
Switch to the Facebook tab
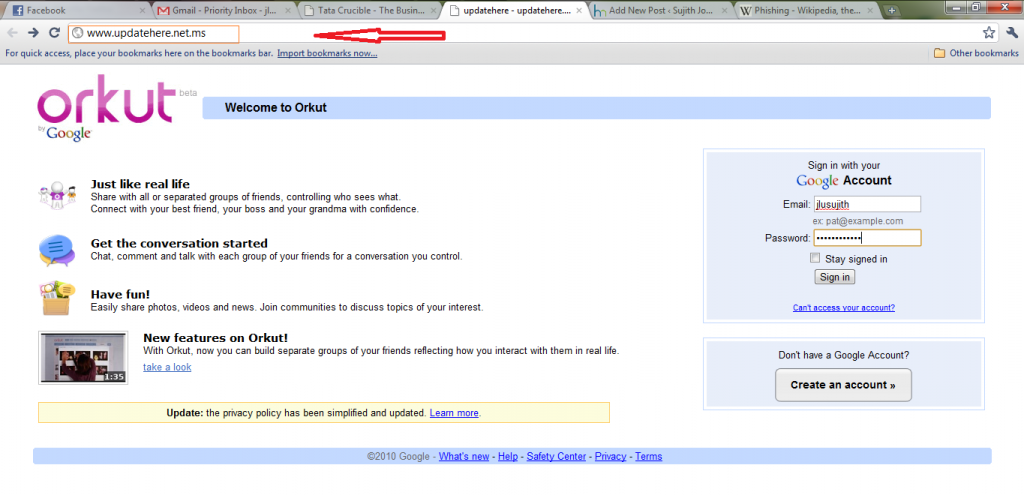tap(74, 10)
